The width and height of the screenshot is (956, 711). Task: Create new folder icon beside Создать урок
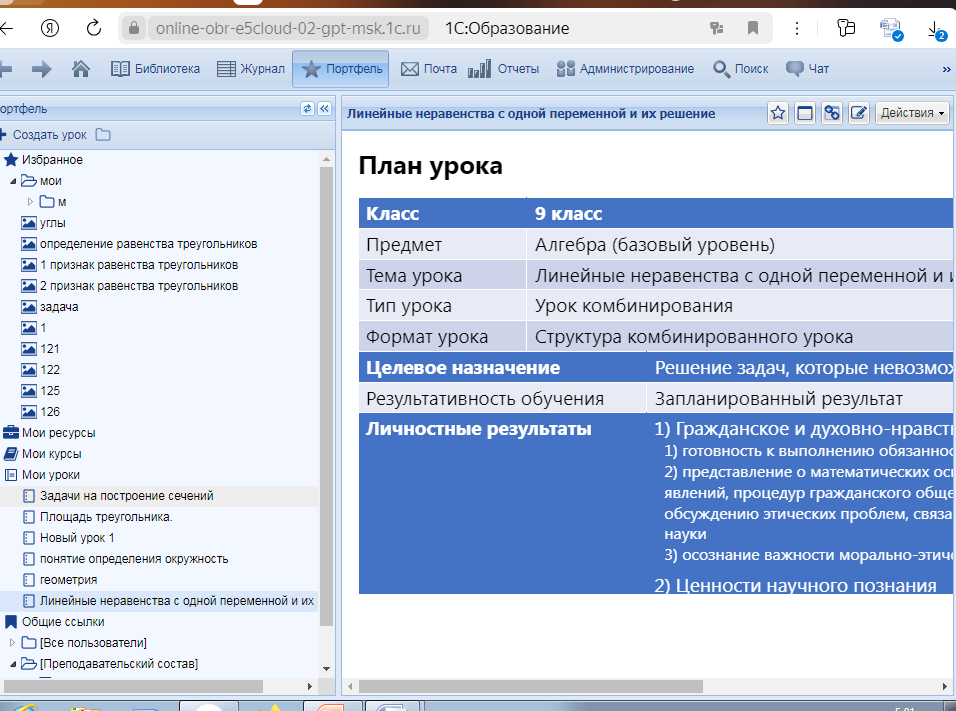pos(103,135)
